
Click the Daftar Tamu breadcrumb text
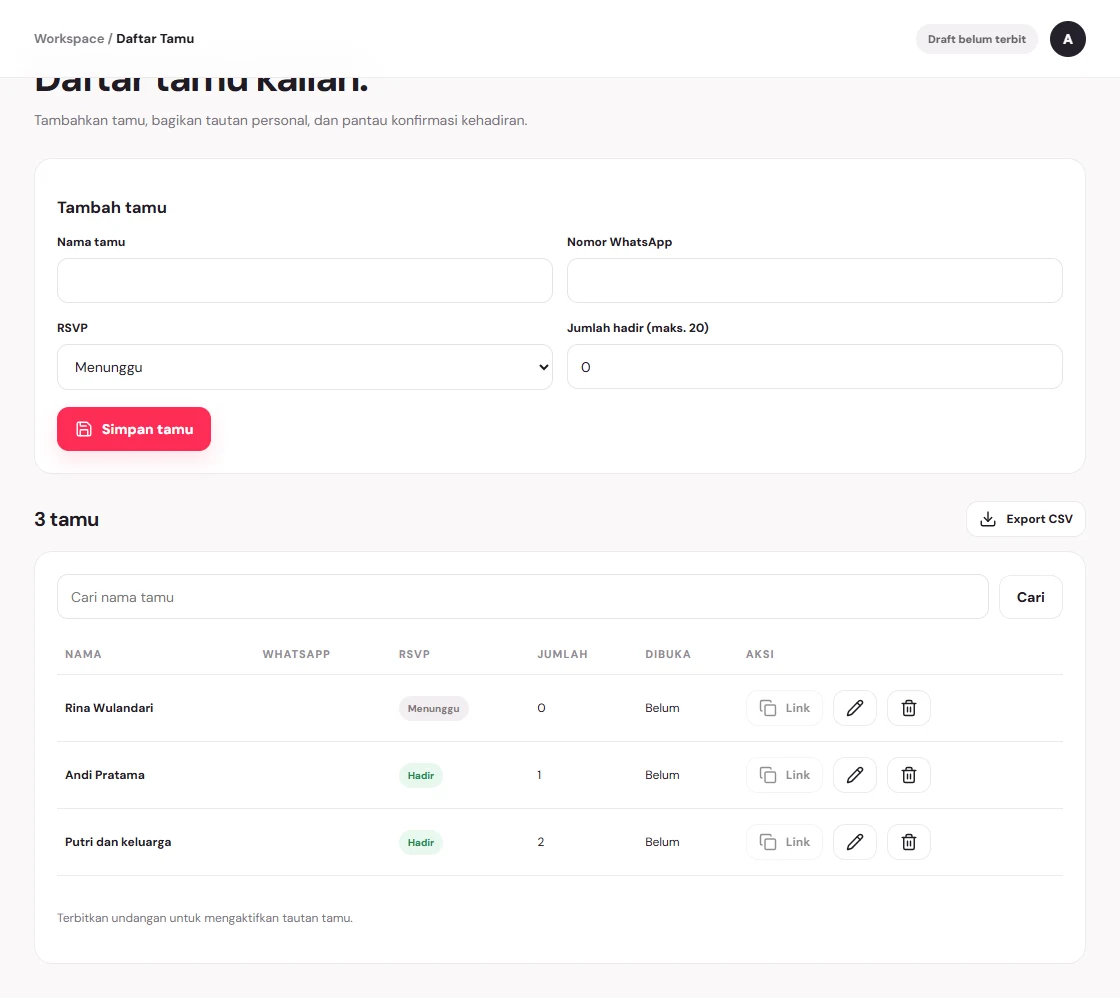[x=155, y=39]
